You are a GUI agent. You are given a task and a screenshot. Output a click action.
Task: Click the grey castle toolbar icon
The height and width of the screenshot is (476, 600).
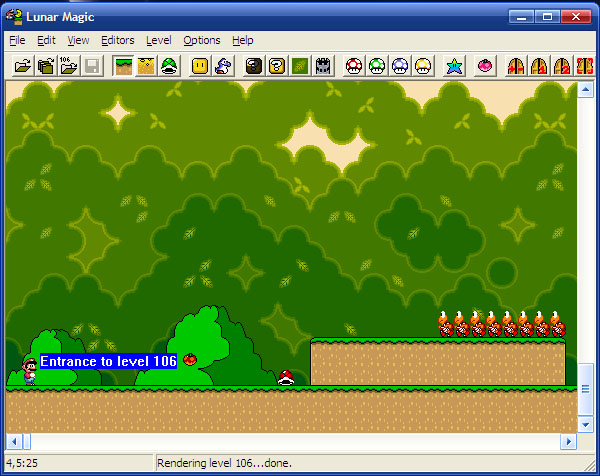click(323, 66)
